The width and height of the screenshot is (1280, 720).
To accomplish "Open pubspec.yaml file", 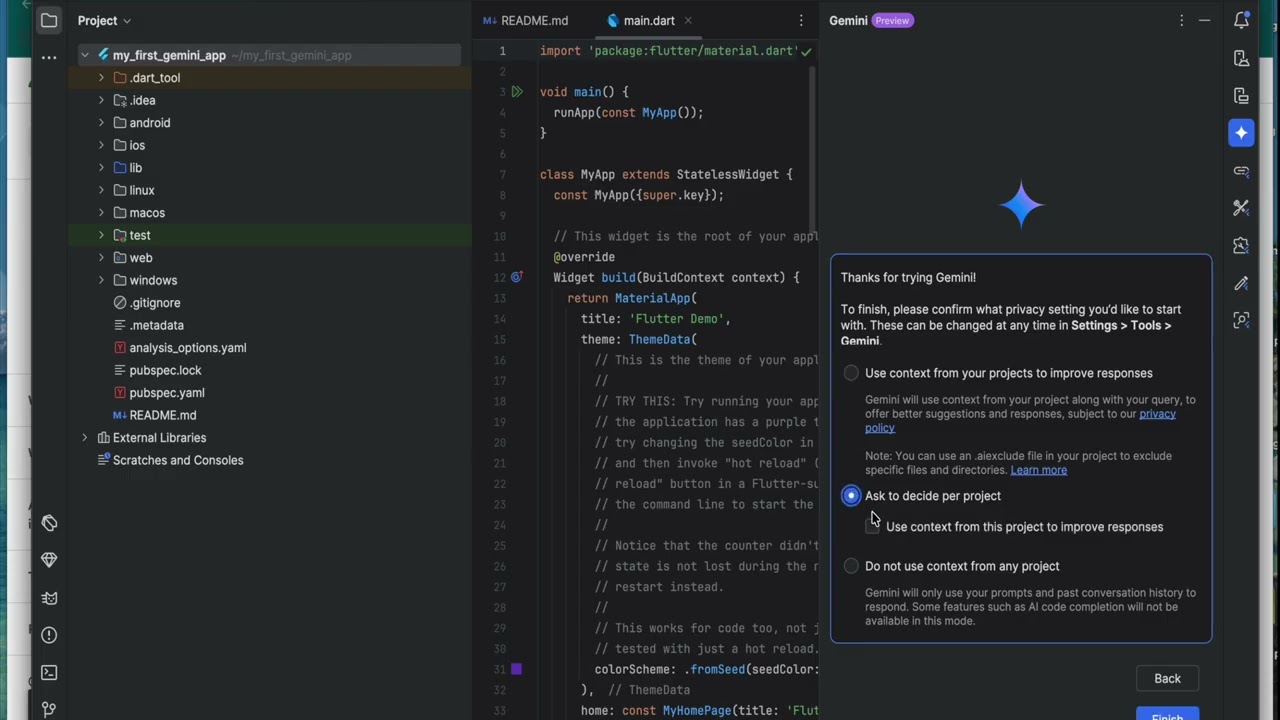I will click(167, 393).
